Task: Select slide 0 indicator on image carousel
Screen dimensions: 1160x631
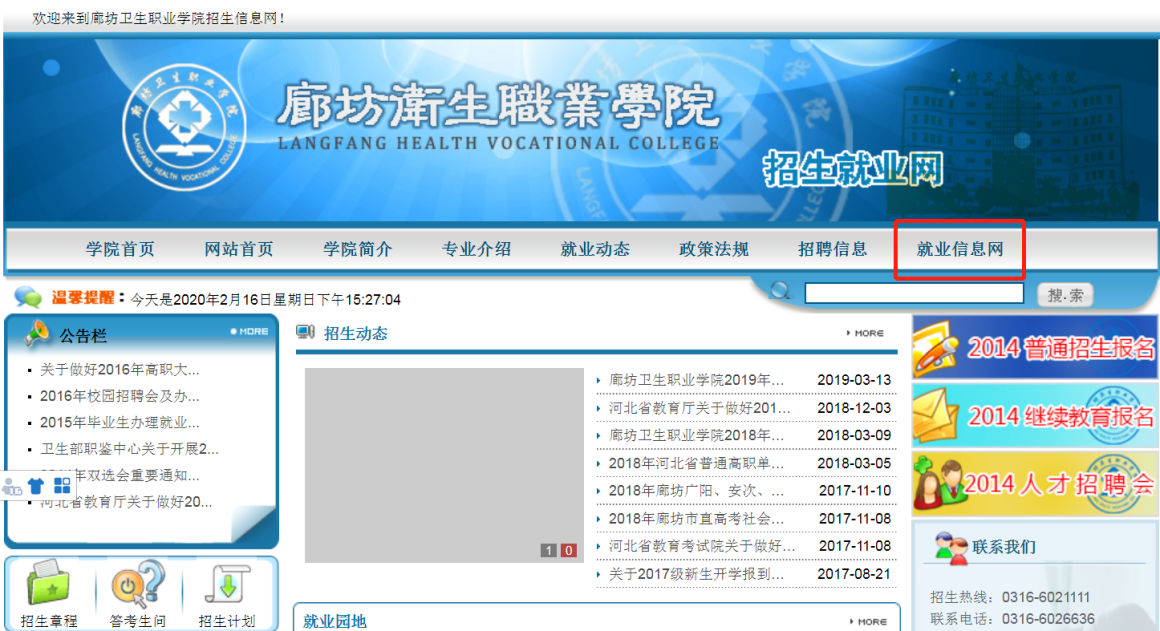Action: 568,550
